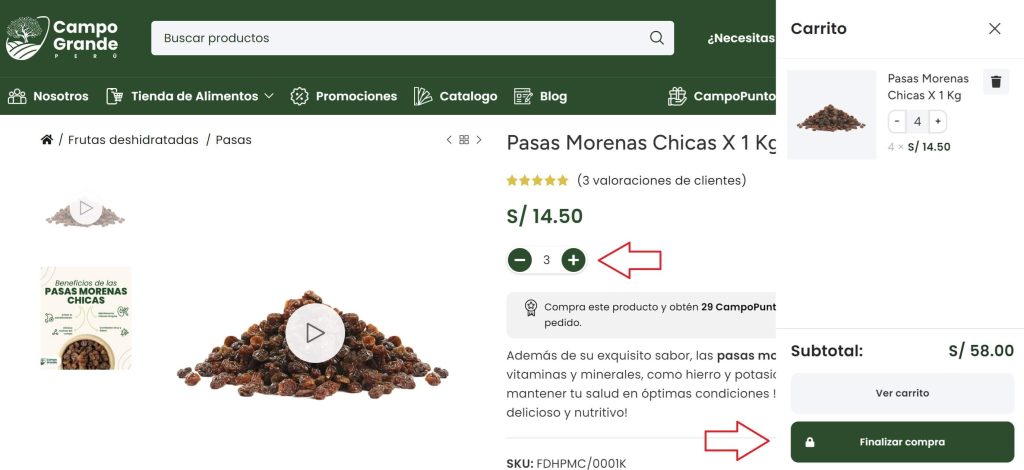The width and height of the screenshot is (1024, 470).
Task: Open the Catalogo menu item
Action: 455,96
